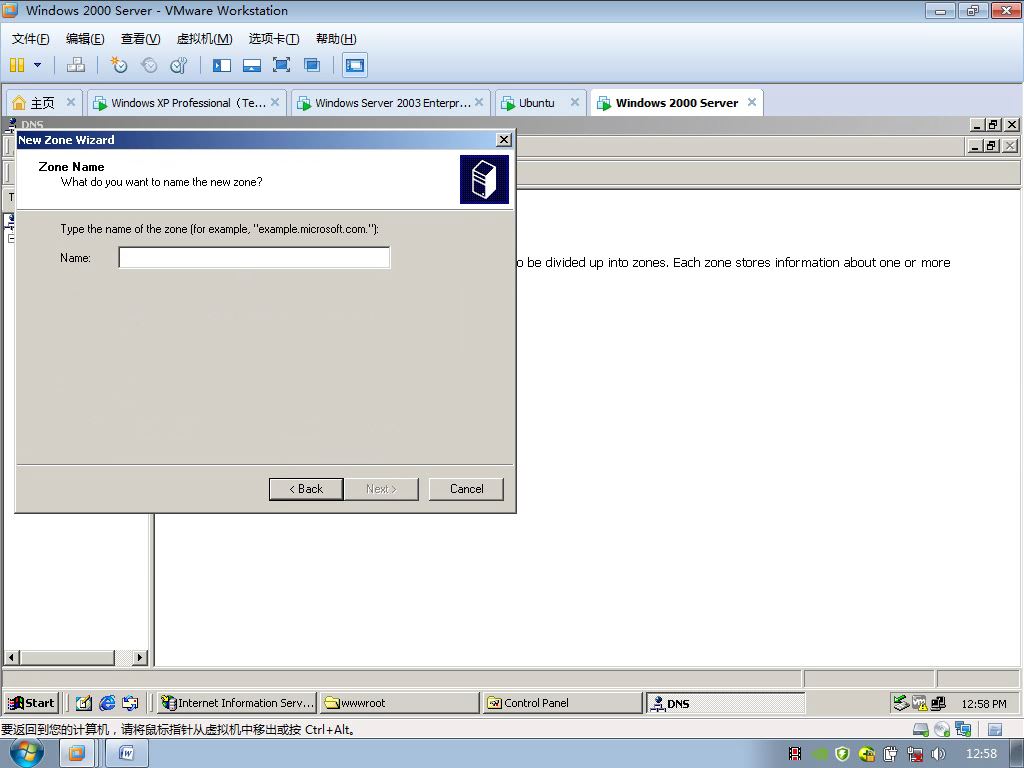Click VMware CD/DVD drive status icon
This screenshot has height=768, width=1024.
(x=942, y=729)
